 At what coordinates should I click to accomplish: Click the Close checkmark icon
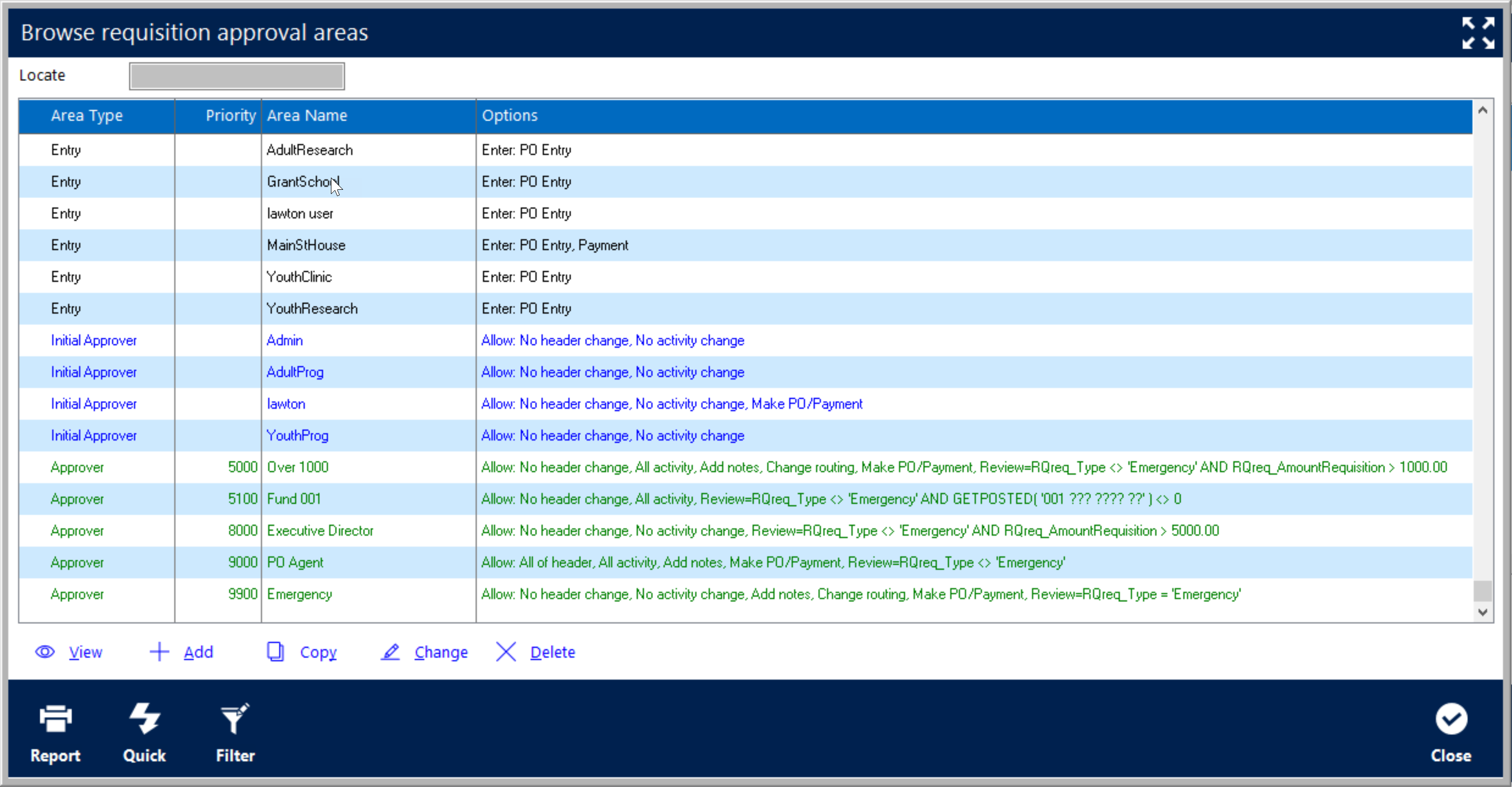(1451, 719)
